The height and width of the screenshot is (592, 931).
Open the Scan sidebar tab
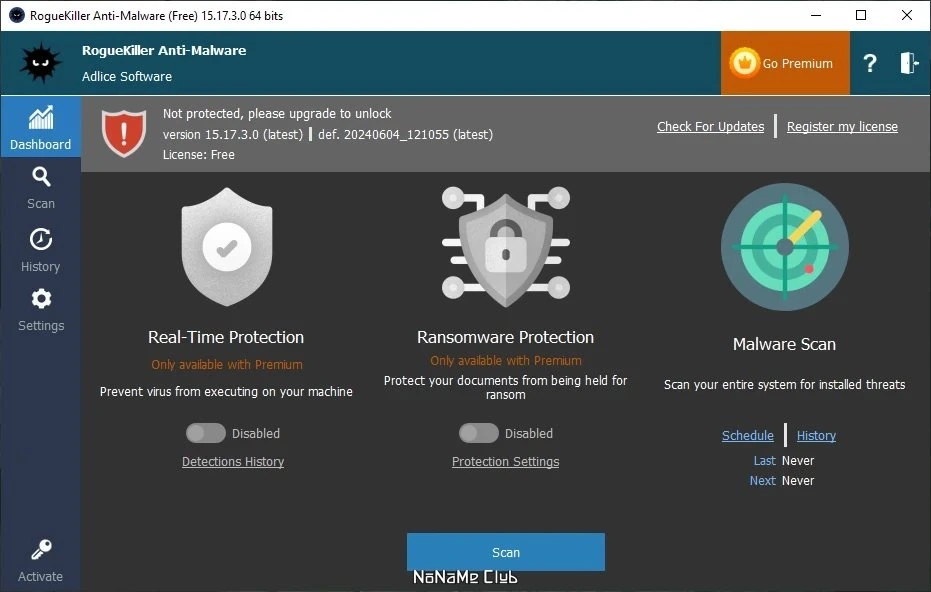pyautogui.click(x=40, y=188)
